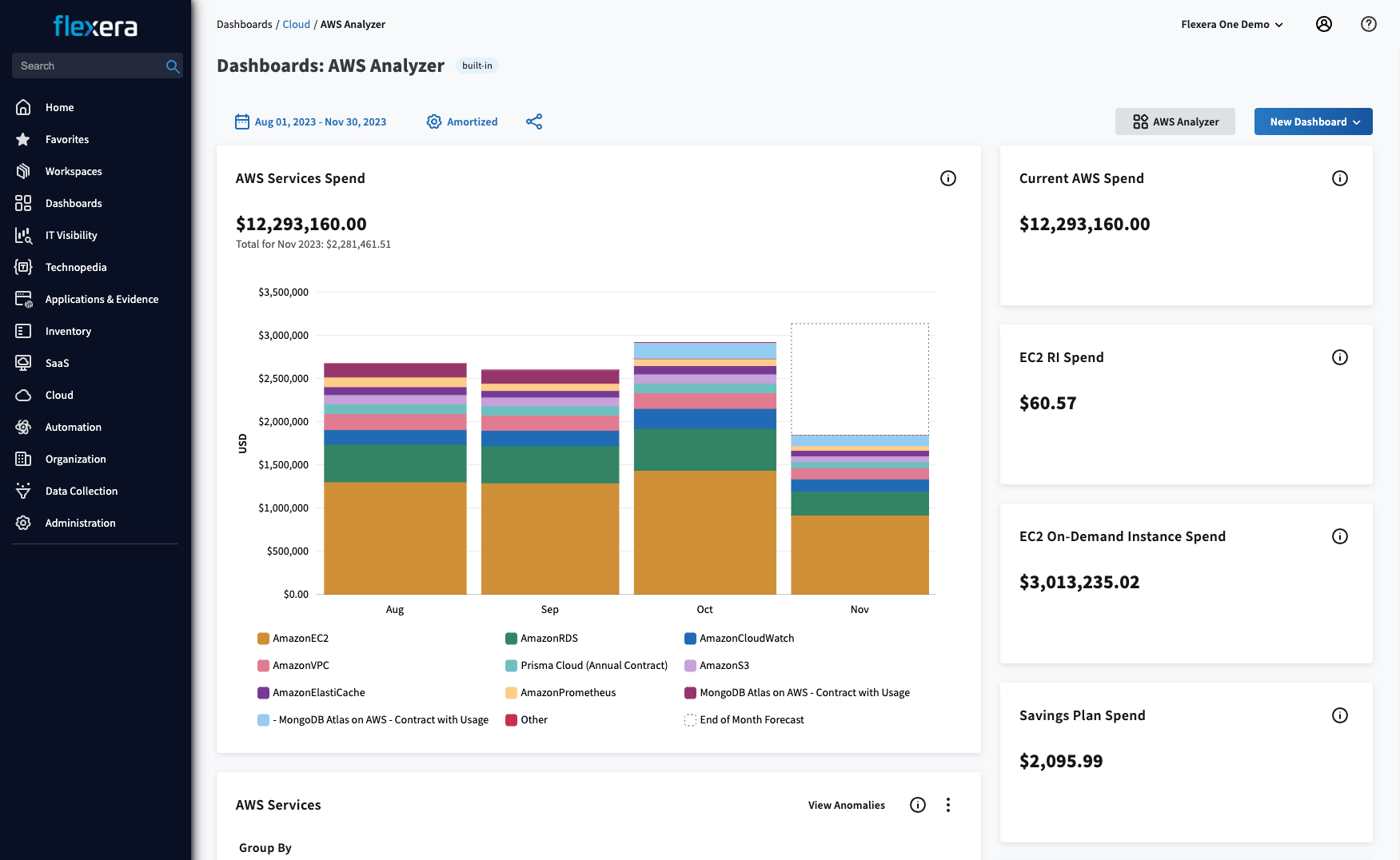This screenshot has width=1400, height=860.
Task: Open the Aug 01 - Nov 30 date range
Action: pos(321,121)
